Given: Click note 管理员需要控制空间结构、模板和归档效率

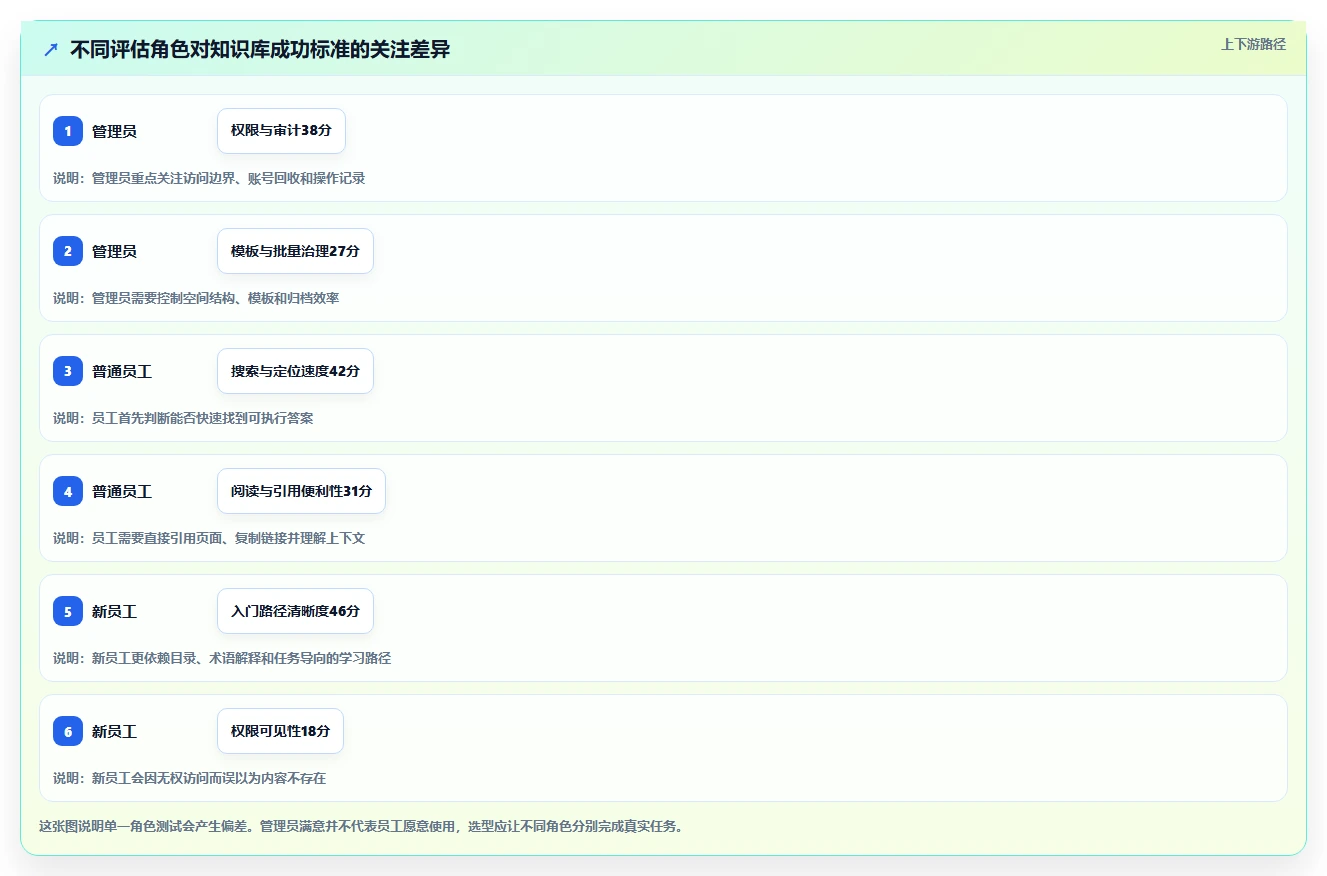Looking at the screenshot, I should click(x=196, y=298).
